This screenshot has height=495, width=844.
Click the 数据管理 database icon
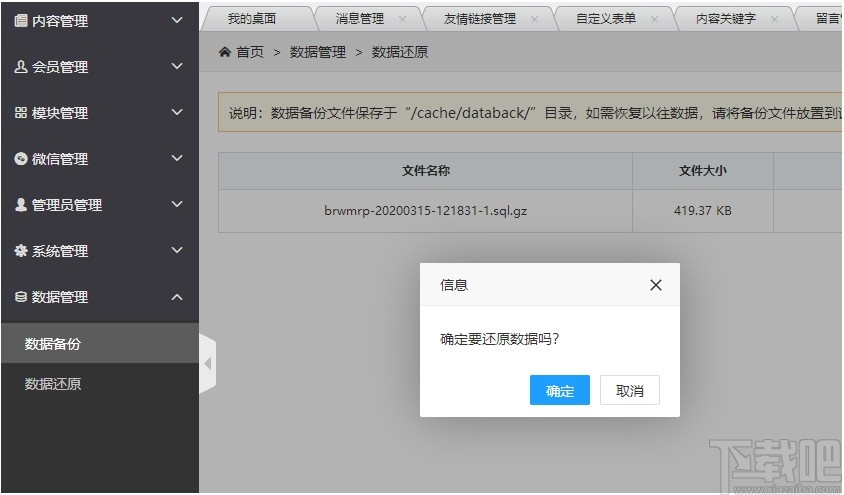point(20,296)
